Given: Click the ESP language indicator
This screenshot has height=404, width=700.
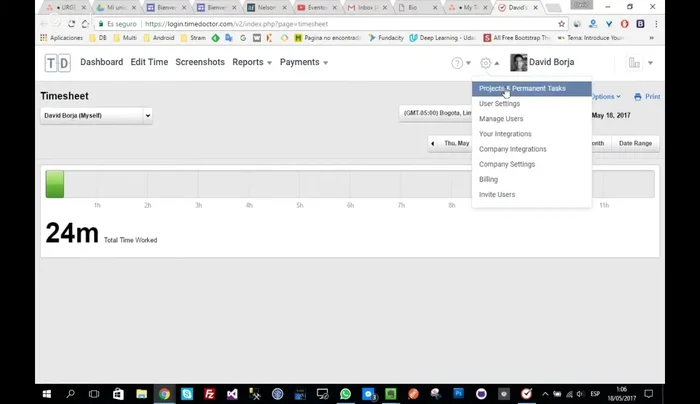Looking at the screenshot, I should point(595,394).
